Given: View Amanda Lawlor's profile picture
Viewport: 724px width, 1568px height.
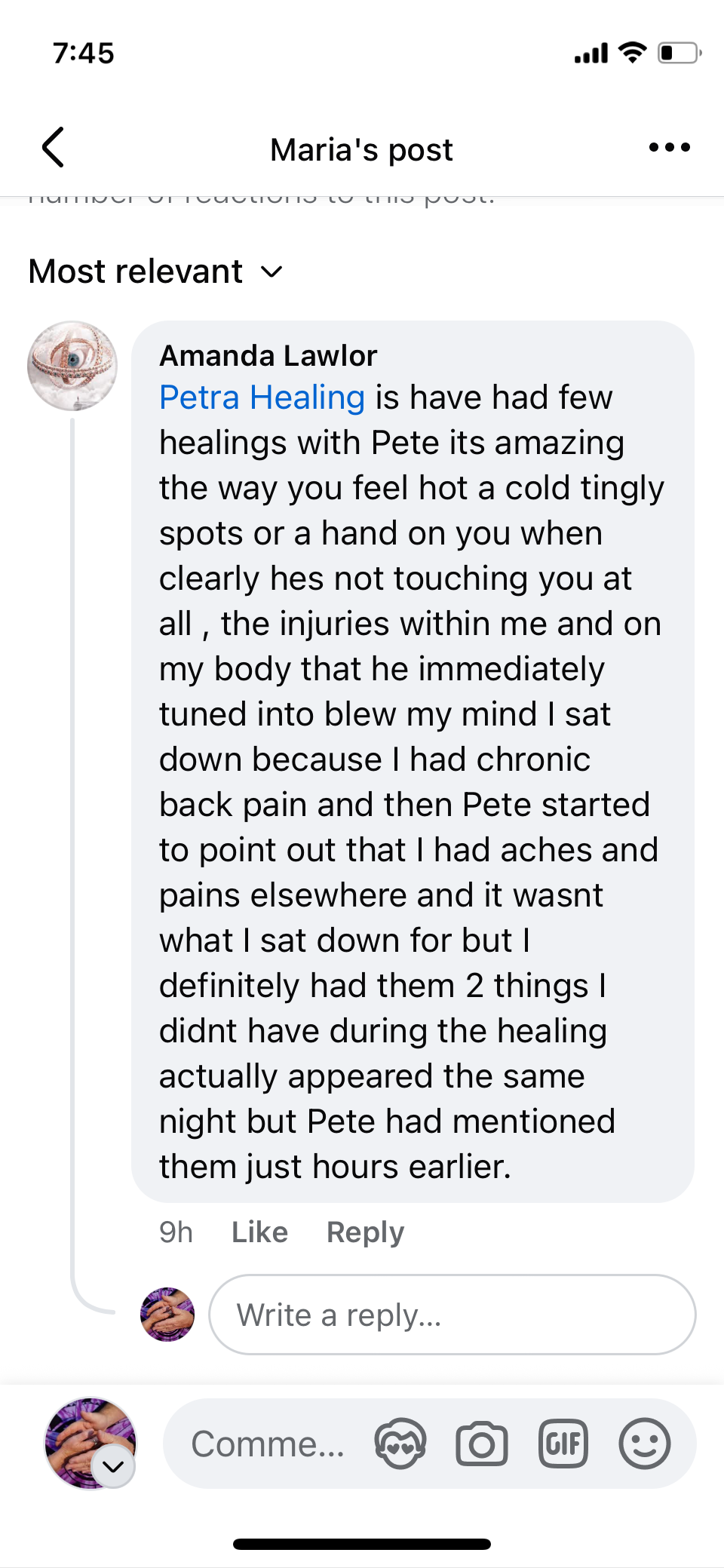Looking at the screenshot, I should point(72,367).
